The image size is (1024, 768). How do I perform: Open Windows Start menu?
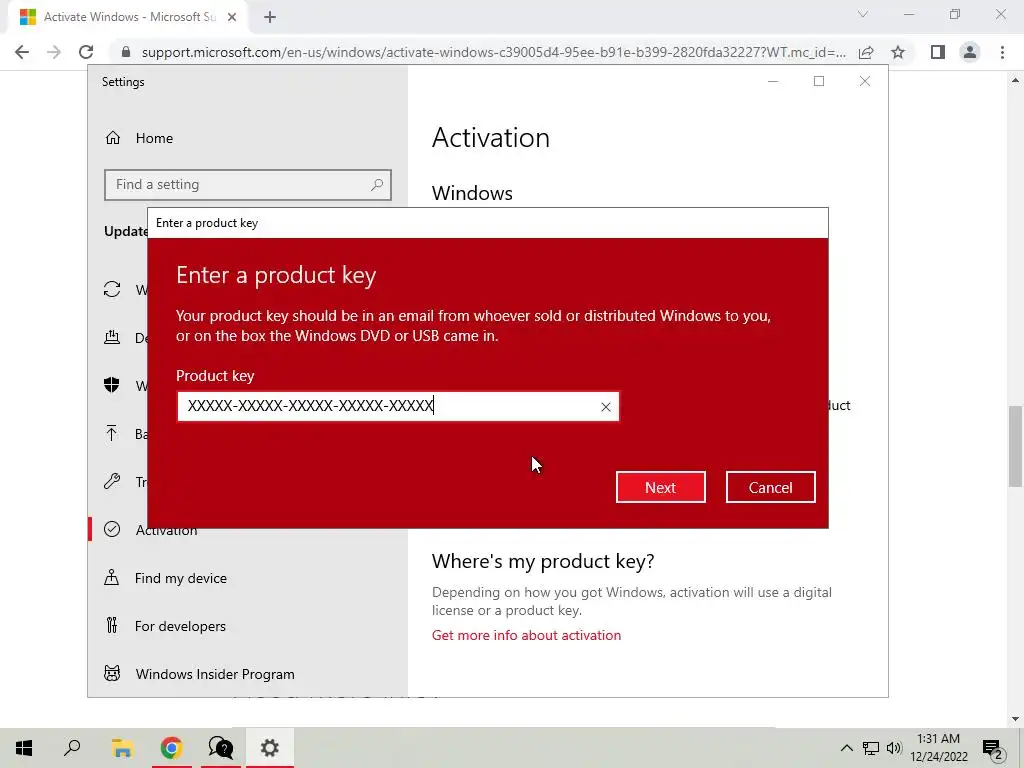click(24, 748)
